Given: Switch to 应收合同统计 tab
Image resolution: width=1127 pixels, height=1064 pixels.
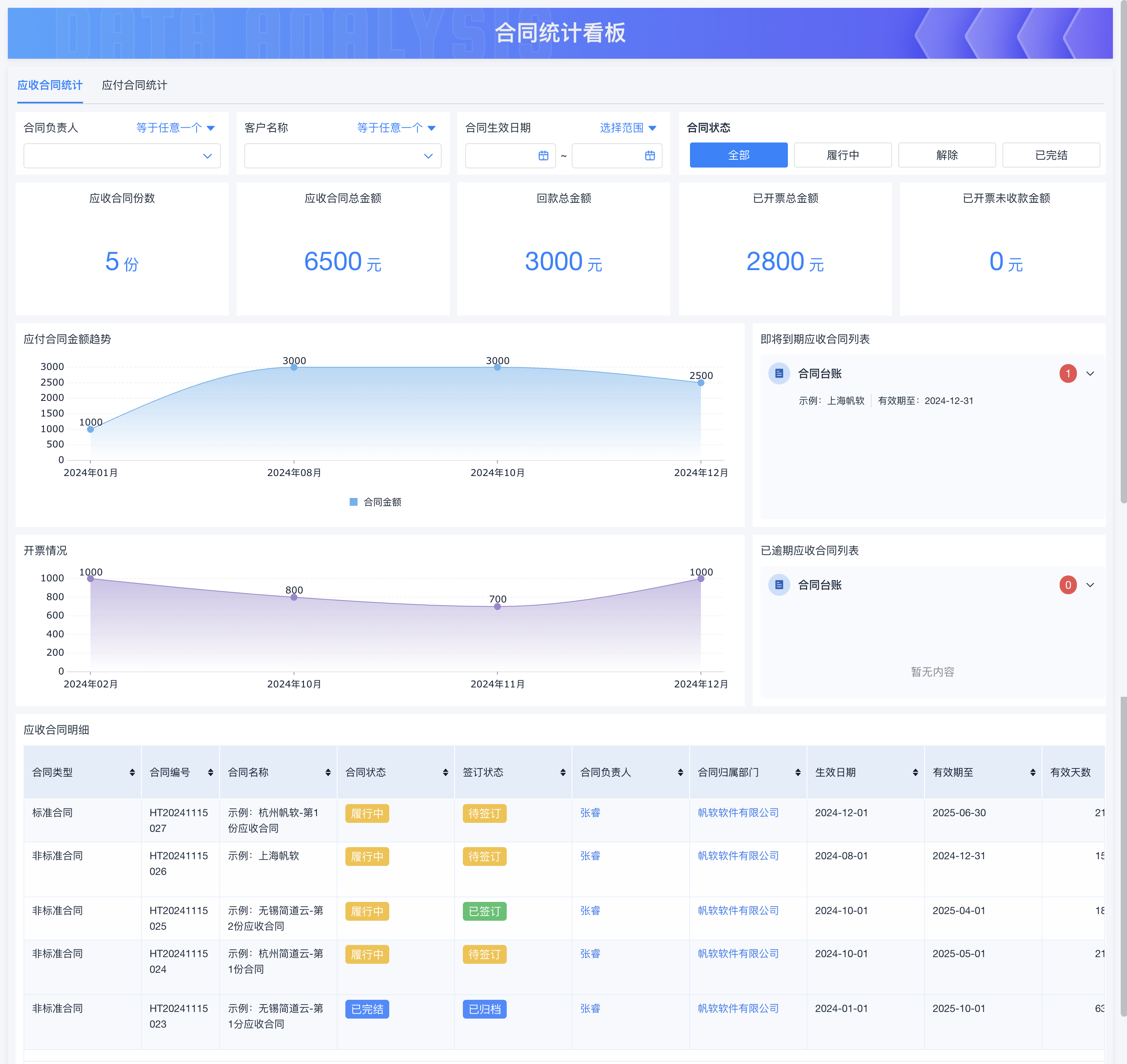Looking at the screenshot, I should tap(50, 85).
